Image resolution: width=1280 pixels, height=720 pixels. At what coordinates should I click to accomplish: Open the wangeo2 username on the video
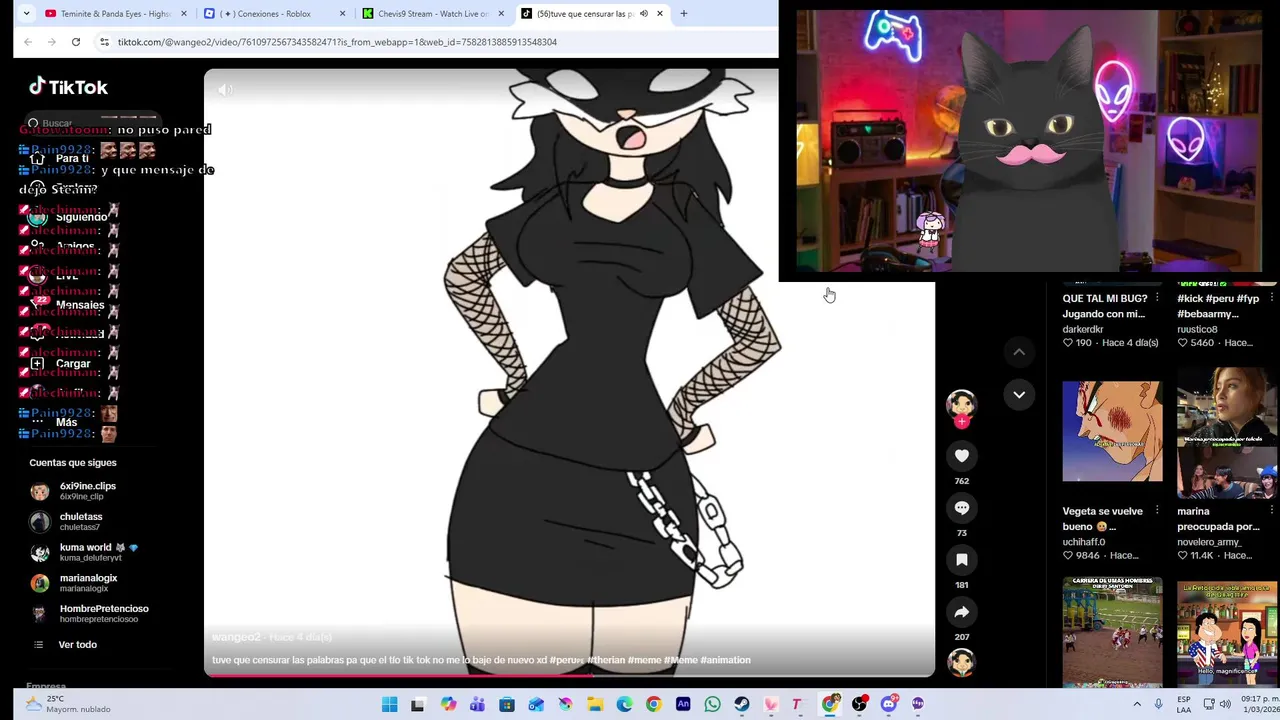236,637
